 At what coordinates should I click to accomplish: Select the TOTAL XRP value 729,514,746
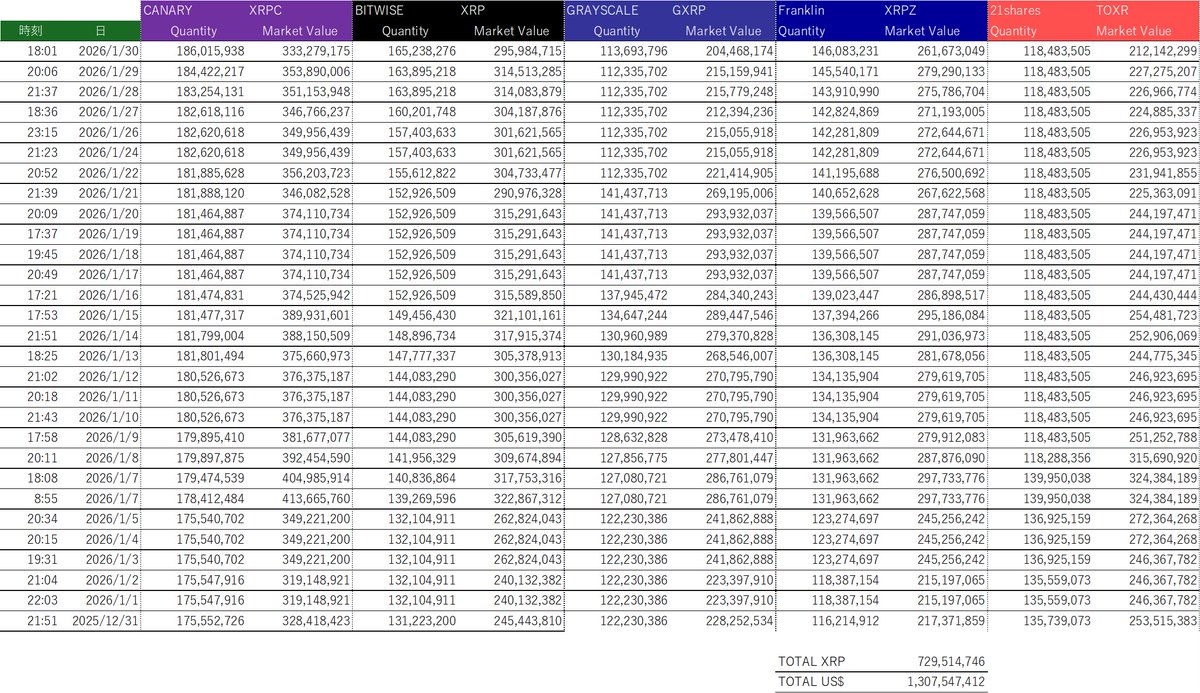950,661
